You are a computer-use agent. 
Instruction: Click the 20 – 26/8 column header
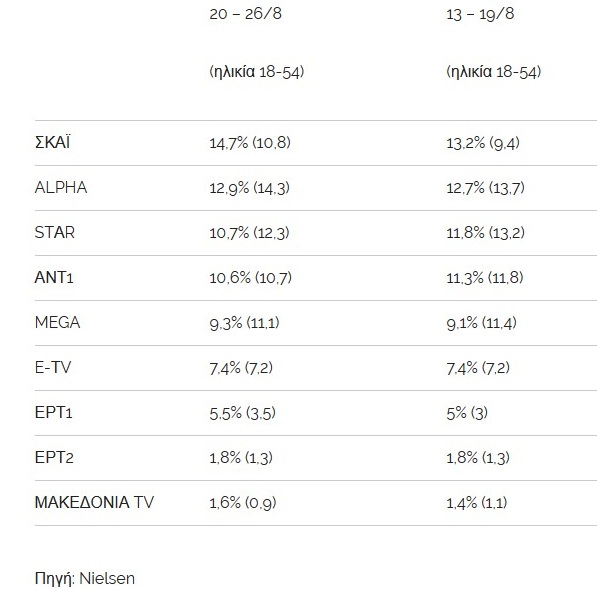point(246,14)
